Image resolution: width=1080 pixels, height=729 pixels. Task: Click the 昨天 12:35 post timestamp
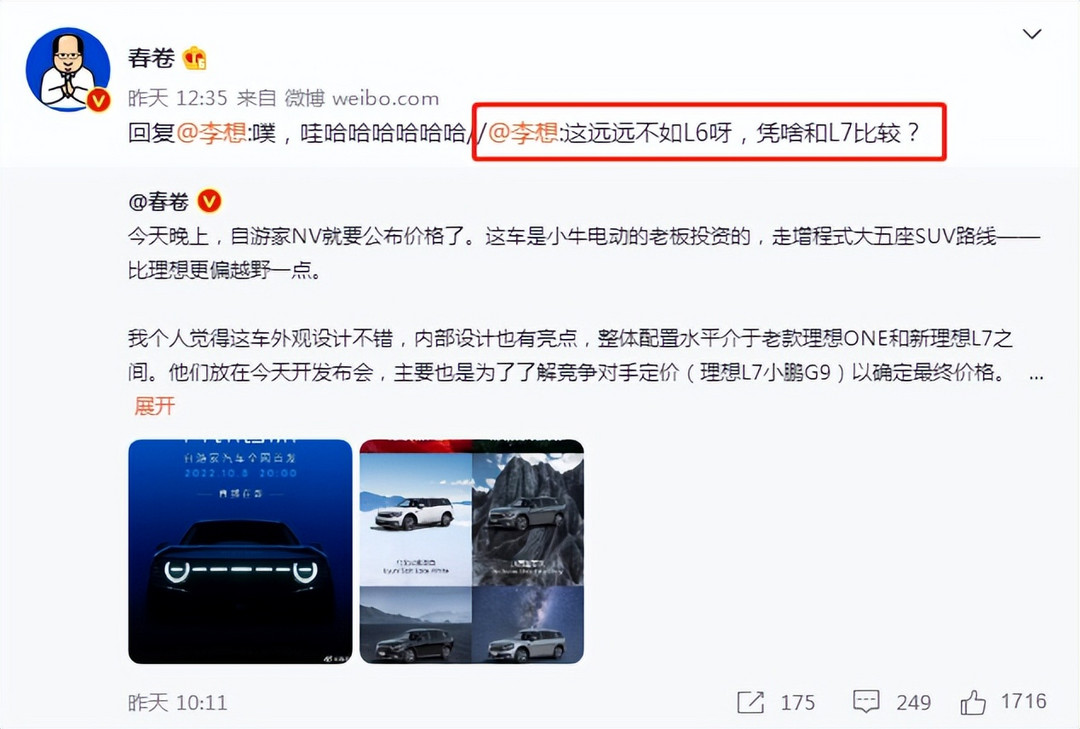pyautogui.click(x=178, y=99)
